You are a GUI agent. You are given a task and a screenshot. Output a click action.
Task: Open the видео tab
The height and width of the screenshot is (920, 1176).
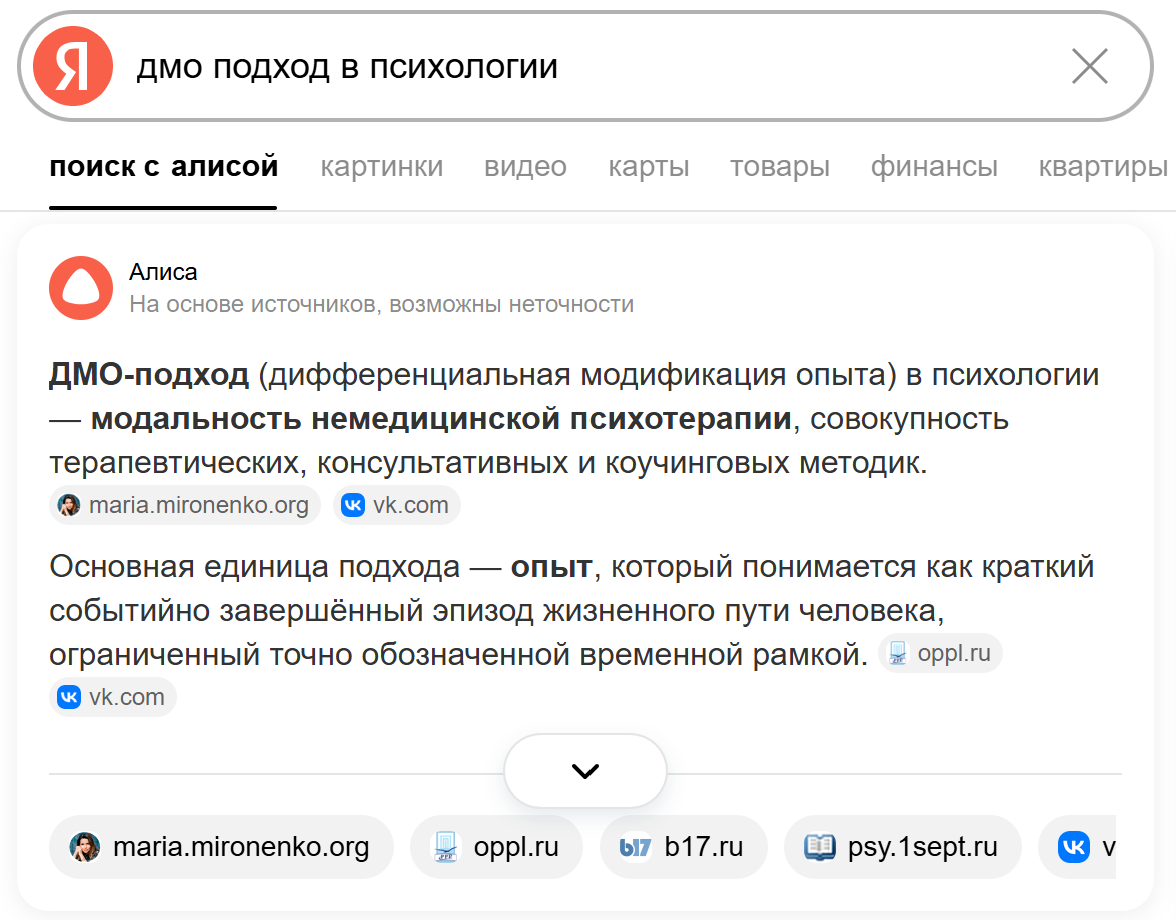pos(524,167)
